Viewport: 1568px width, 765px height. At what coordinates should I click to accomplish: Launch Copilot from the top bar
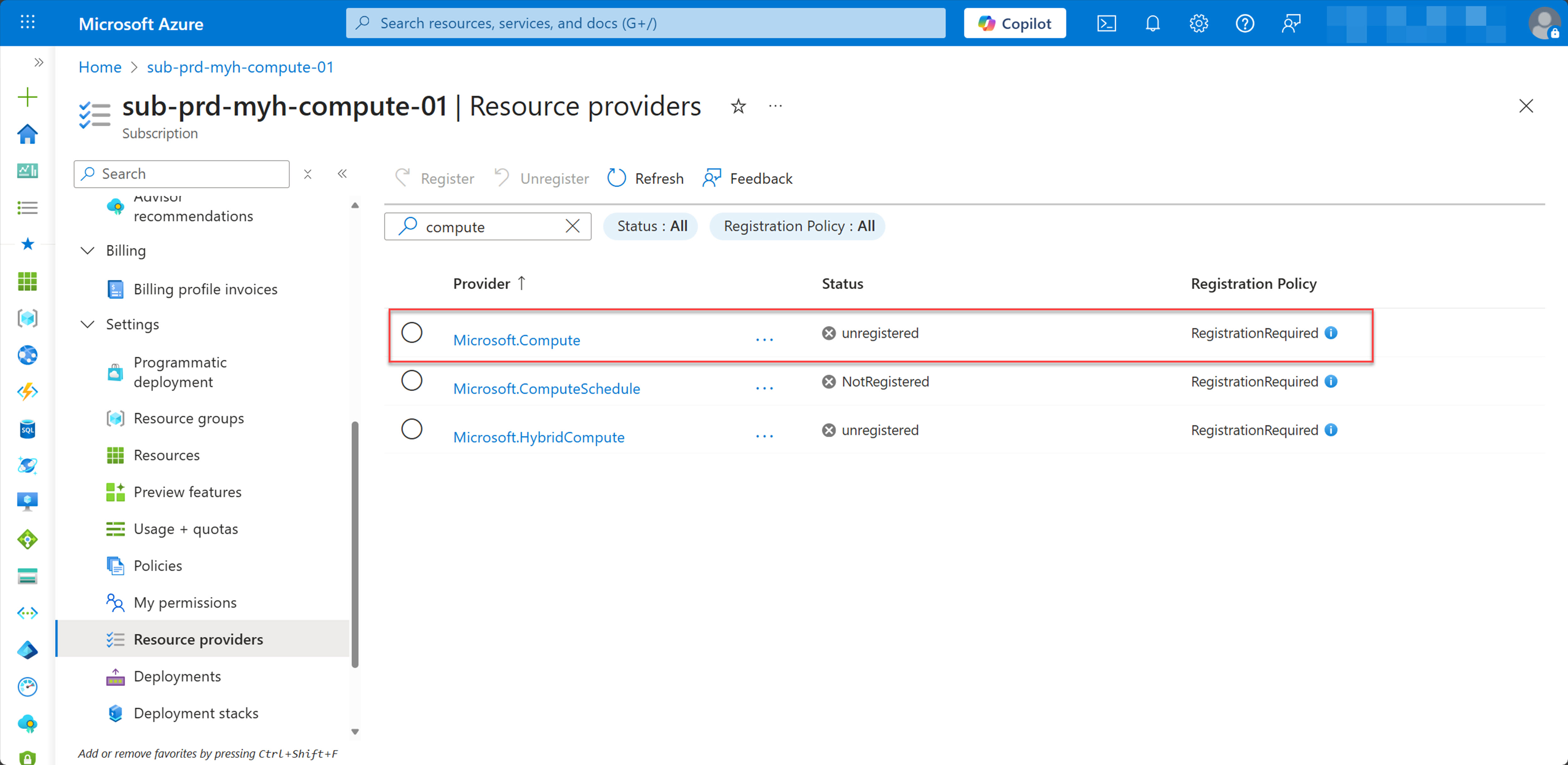[x=1014, y=23]
